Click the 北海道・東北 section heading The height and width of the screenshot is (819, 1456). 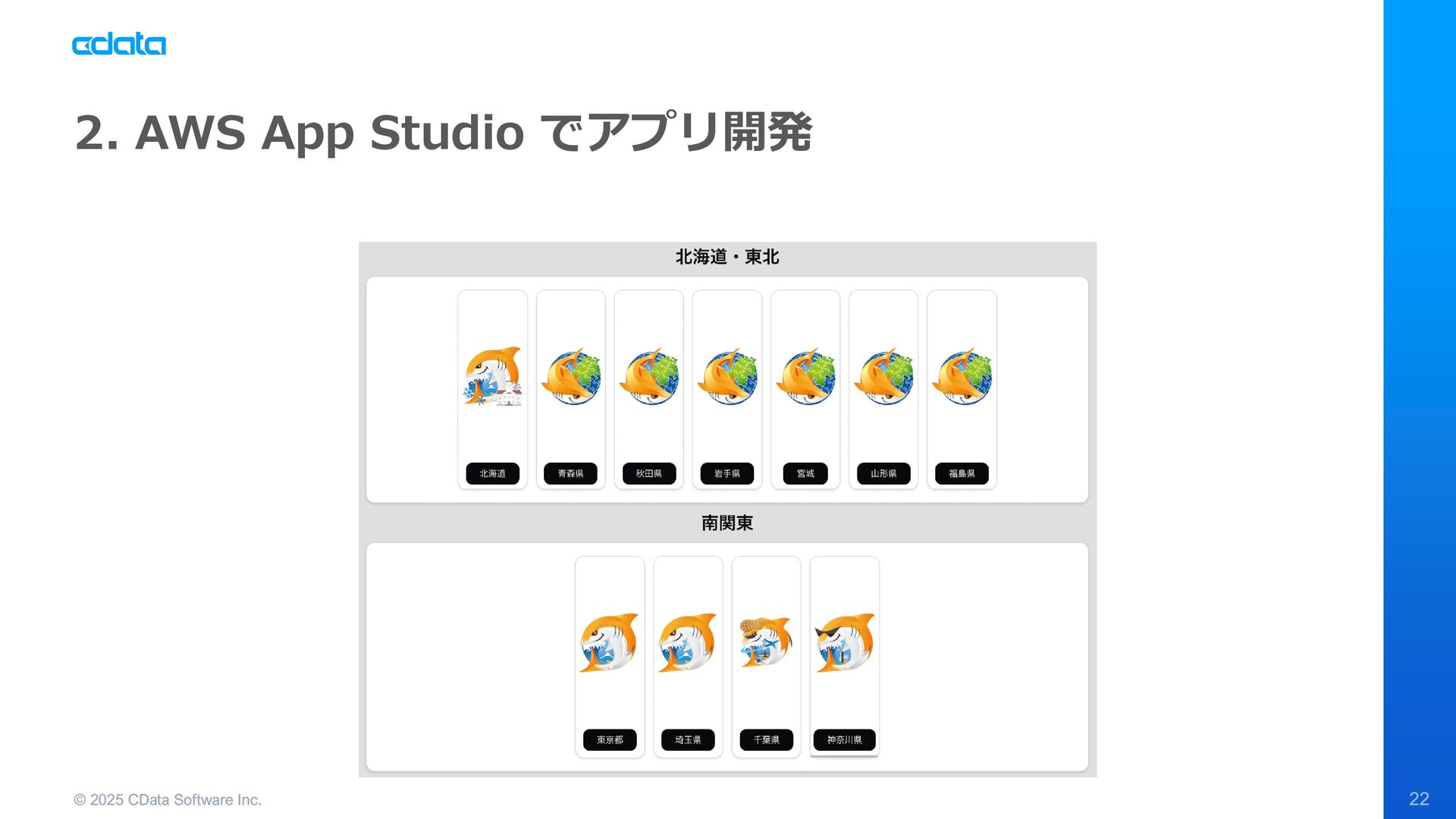coord(727,257)
